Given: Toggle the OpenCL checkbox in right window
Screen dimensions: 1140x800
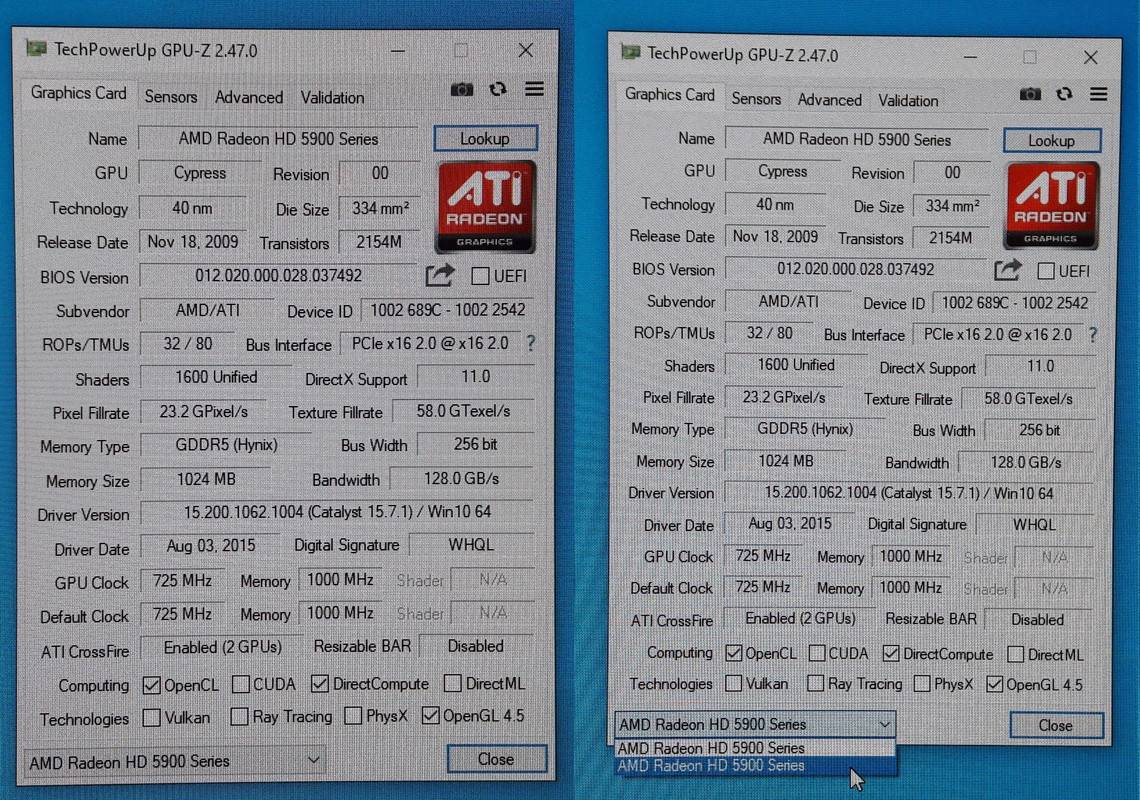Looking at the screenshot, I should (x=734, y=653).
